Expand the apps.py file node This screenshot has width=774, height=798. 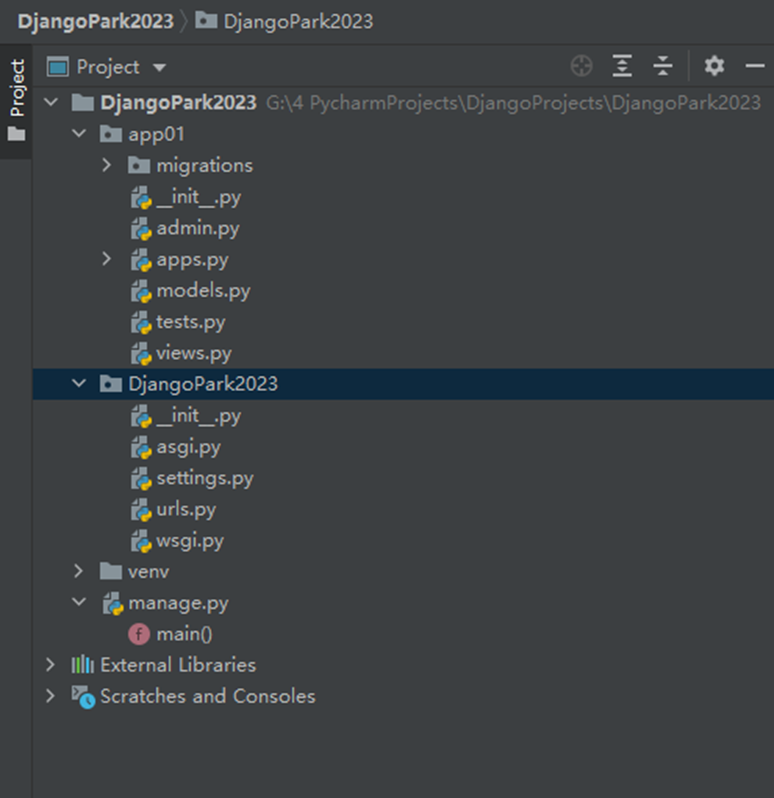tap(106, 259)
